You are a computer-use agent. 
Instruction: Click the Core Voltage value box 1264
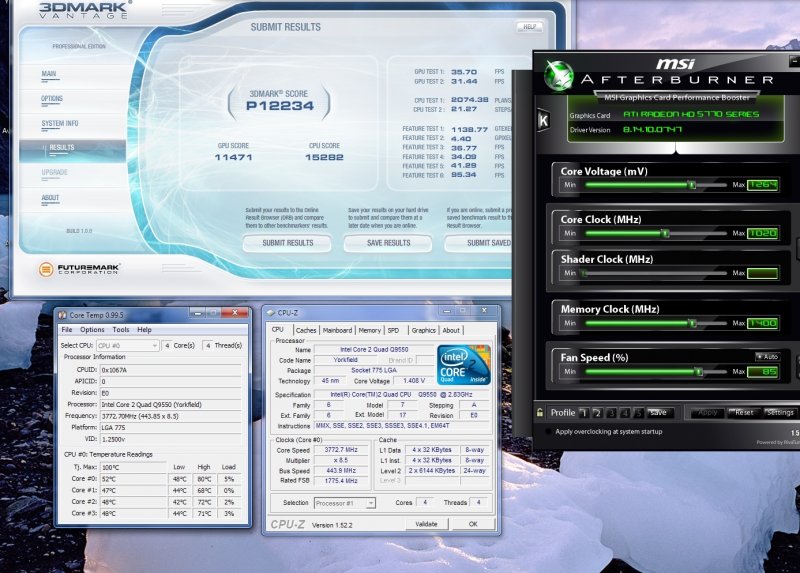tap(763, 185)
